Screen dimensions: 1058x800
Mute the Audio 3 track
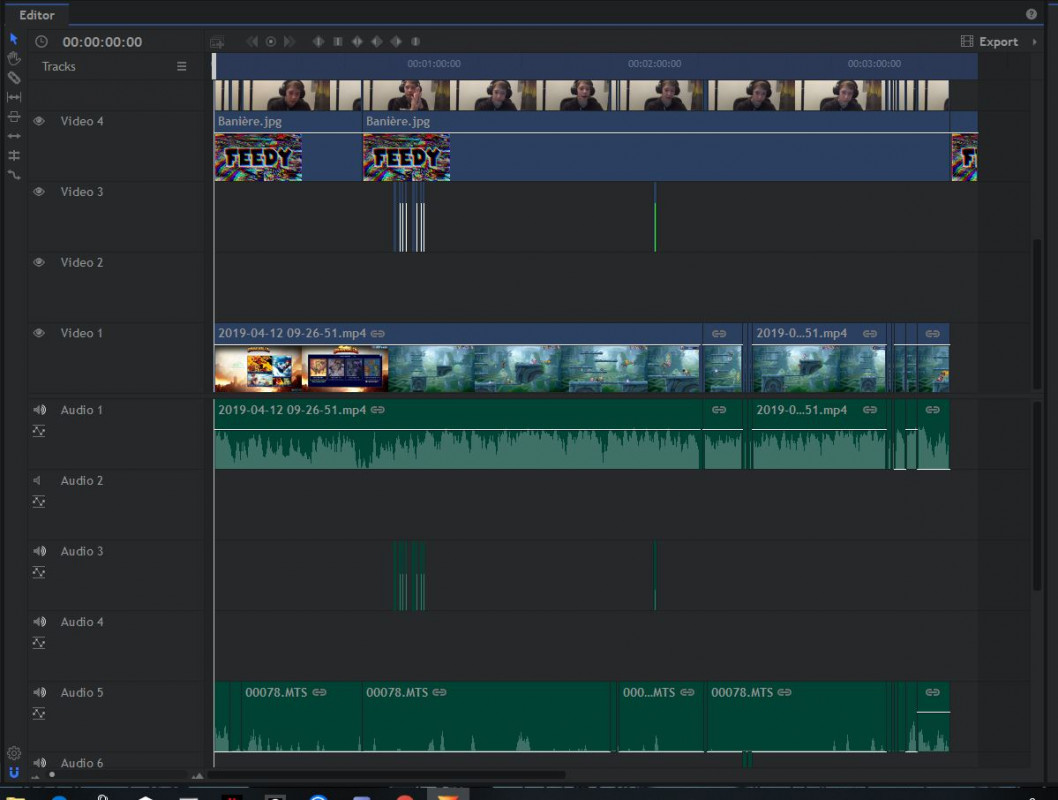(40, 551)
